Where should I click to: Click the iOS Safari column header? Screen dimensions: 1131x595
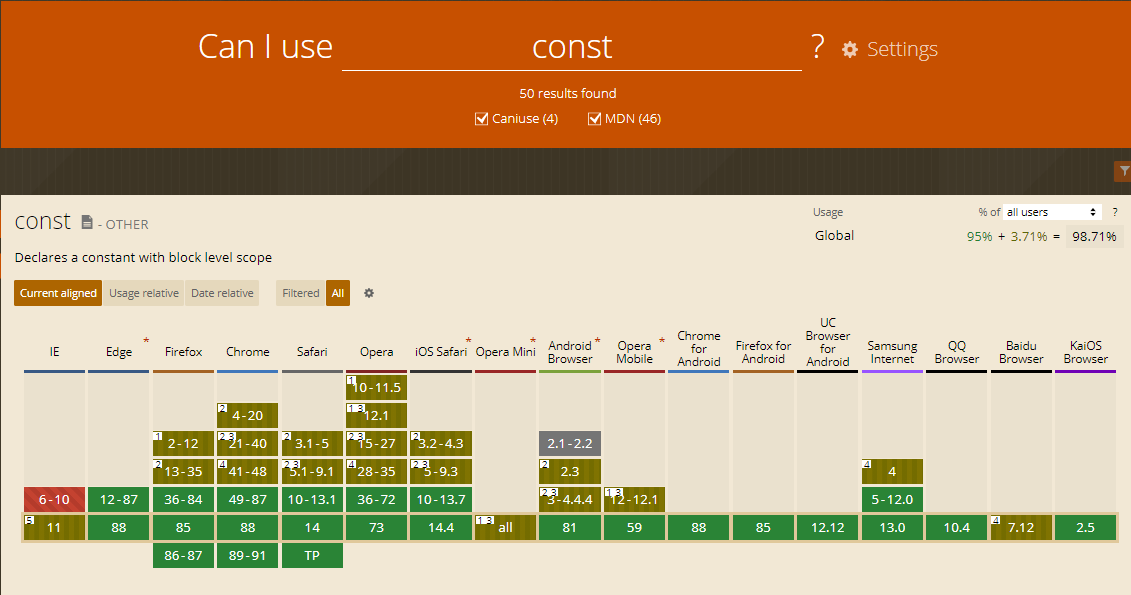tap(441, 352)
